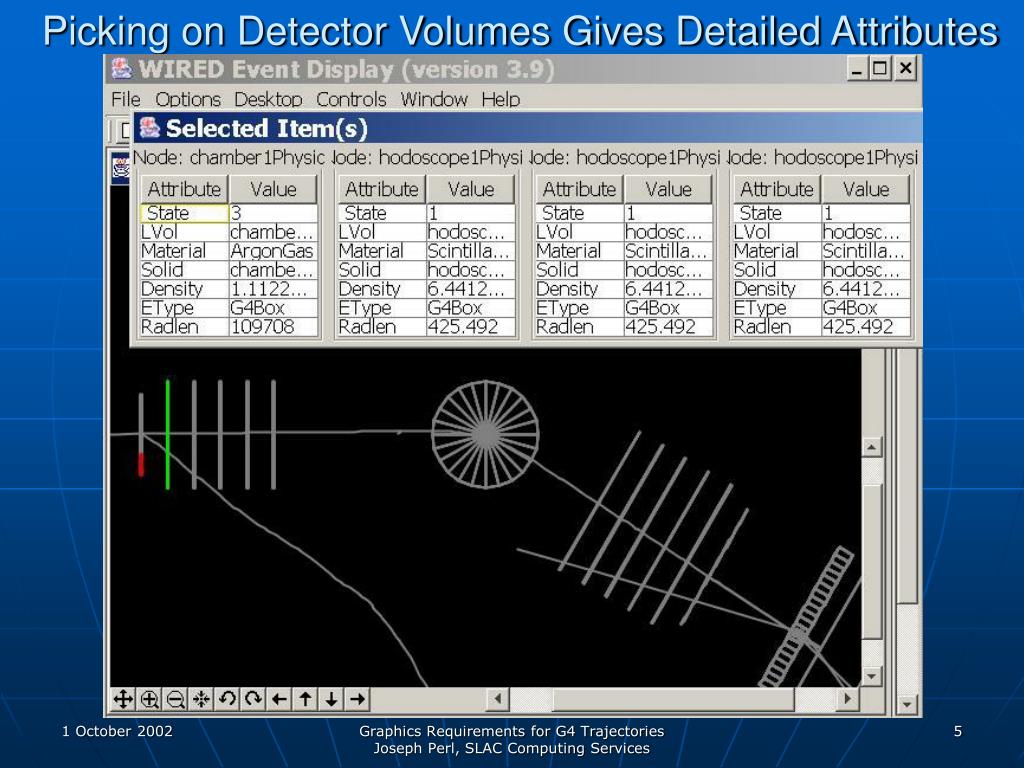Viewport: 1024px width, 768px height.
Task: Open the File menu
Action: 126,99
